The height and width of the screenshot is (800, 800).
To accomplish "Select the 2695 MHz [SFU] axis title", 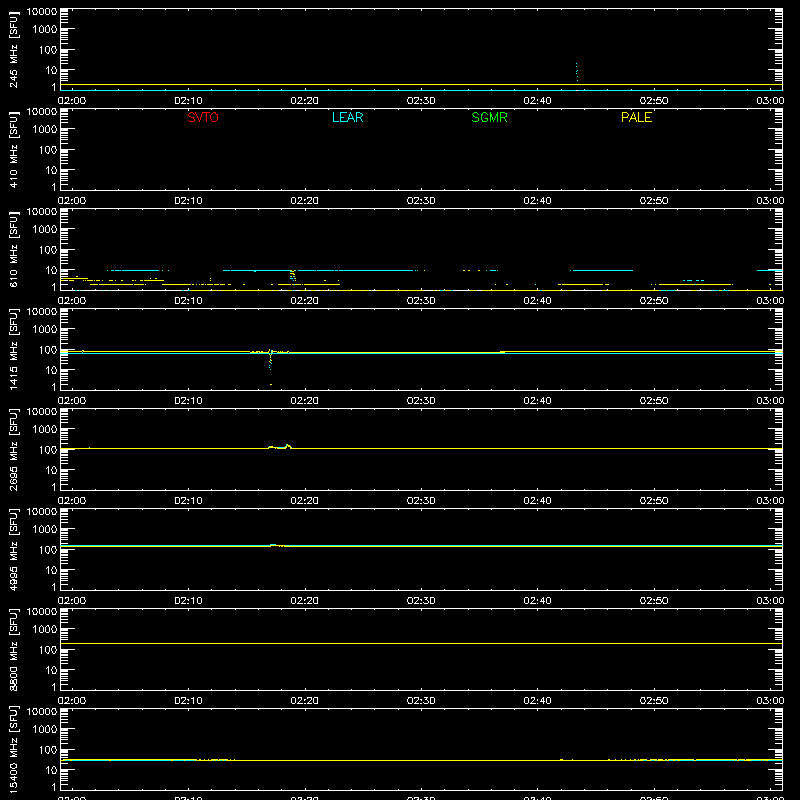I will (13, 449).
